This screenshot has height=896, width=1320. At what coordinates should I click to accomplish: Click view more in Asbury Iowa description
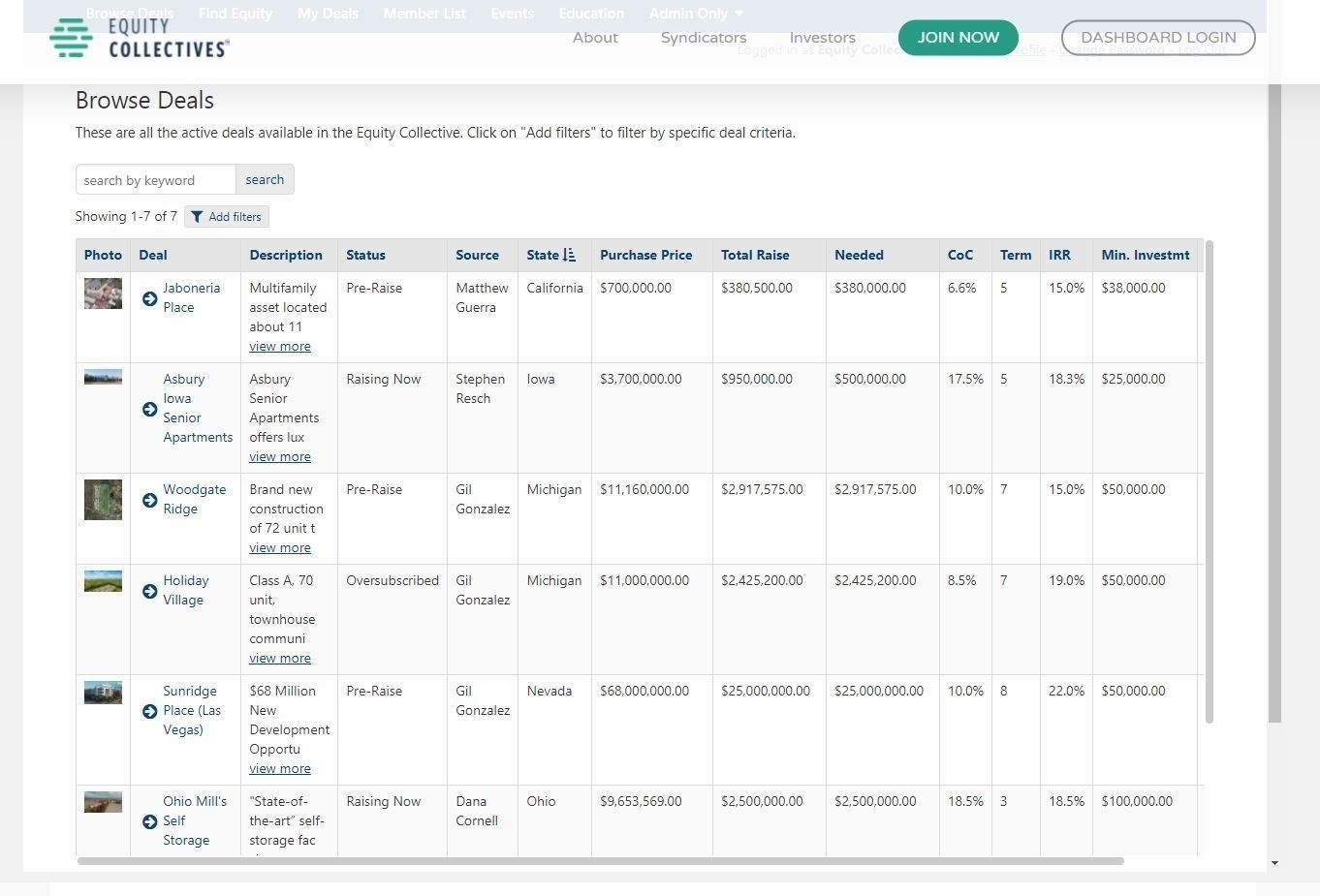pos(280,457)
